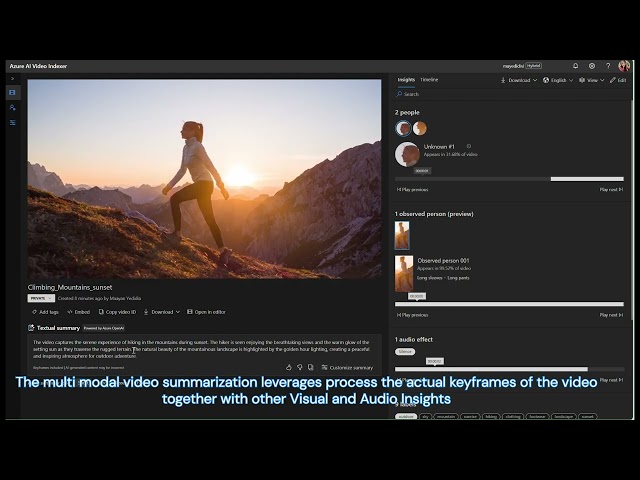Open the media files library sidebar icon

point(13,93)
